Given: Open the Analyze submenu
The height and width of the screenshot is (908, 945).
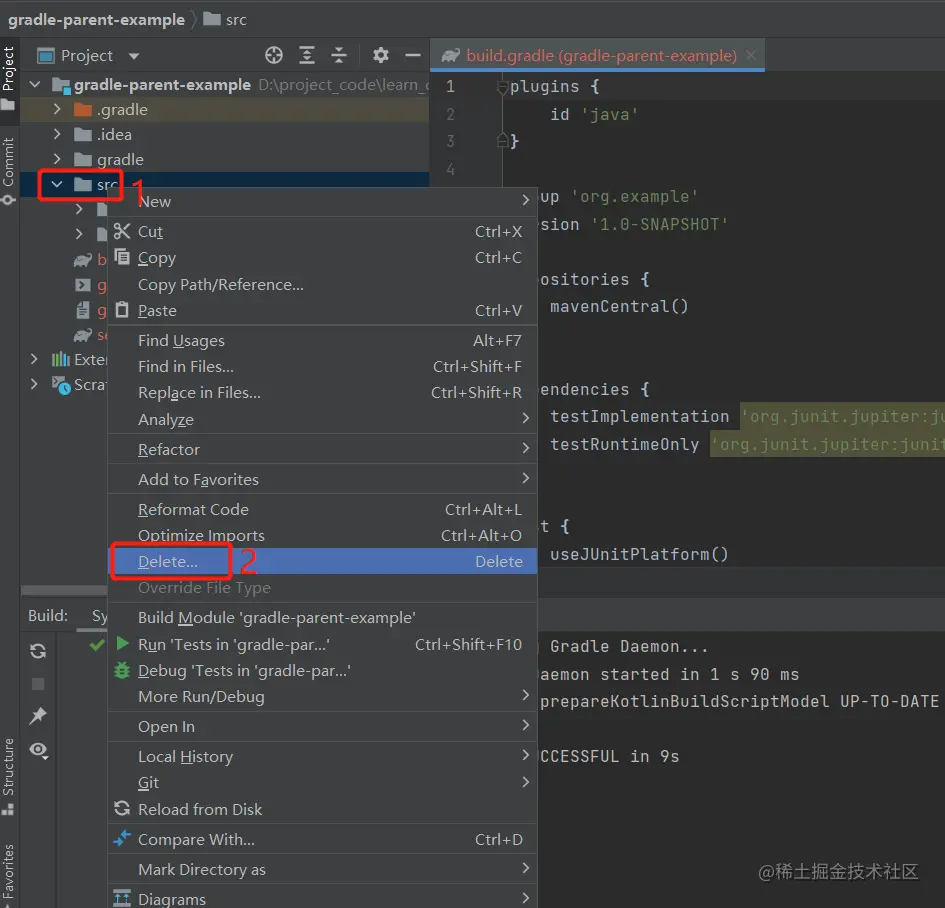Looking at the screenshot, I should point(322,419).
